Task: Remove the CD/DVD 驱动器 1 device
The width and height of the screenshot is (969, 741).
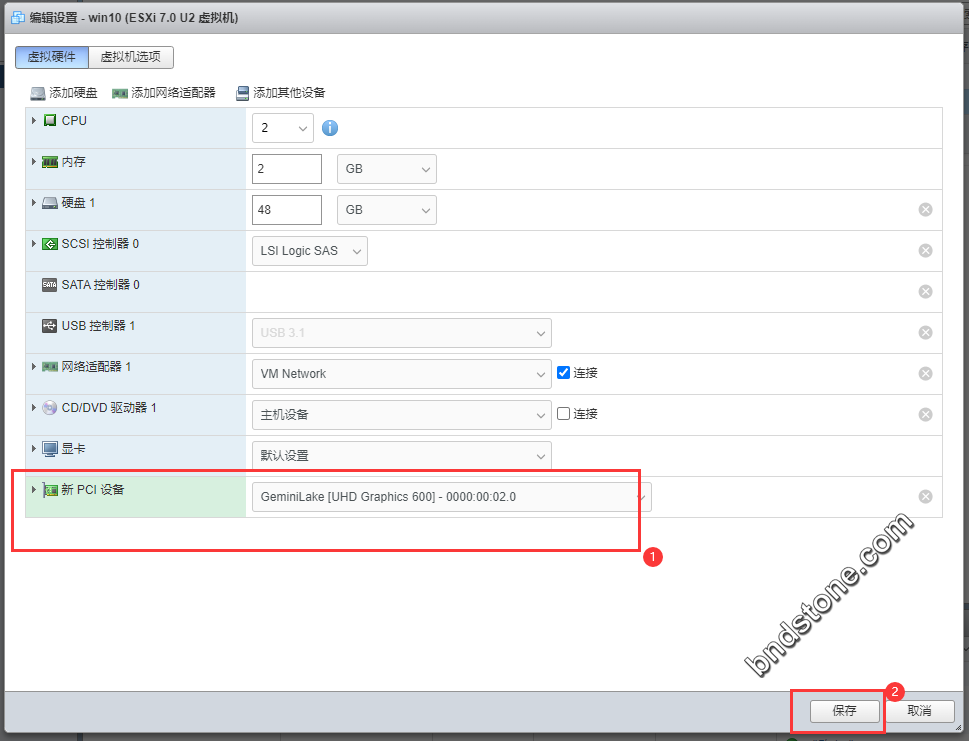Action: pos(925,414)
